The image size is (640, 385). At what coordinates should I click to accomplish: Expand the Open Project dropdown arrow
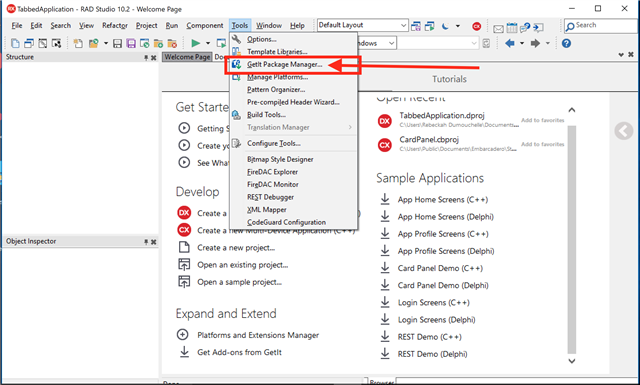pyautogui.click(x=106, y=43)
